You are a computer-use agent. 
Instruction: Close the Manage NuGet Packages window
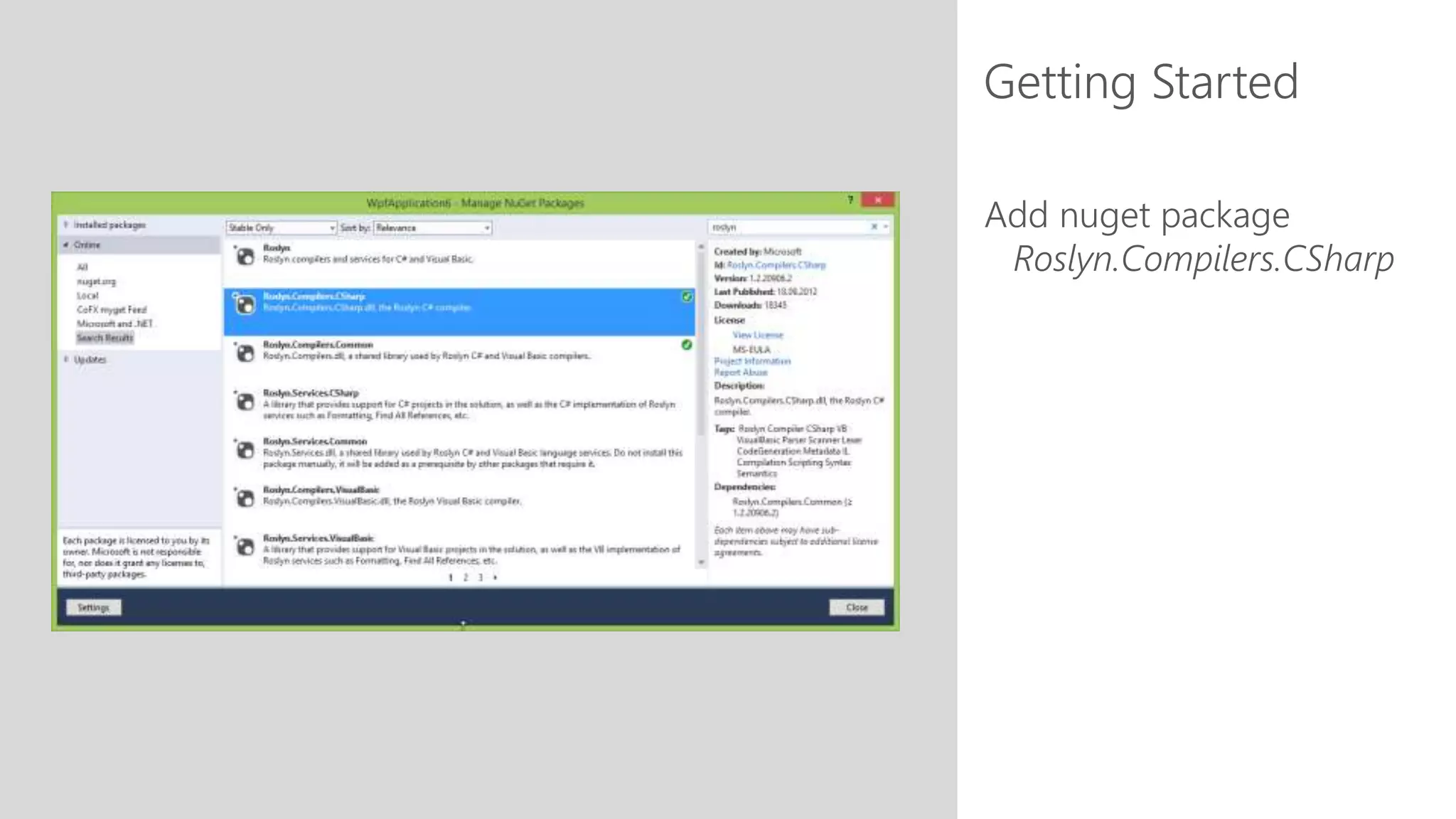click(x=878, y=200)
